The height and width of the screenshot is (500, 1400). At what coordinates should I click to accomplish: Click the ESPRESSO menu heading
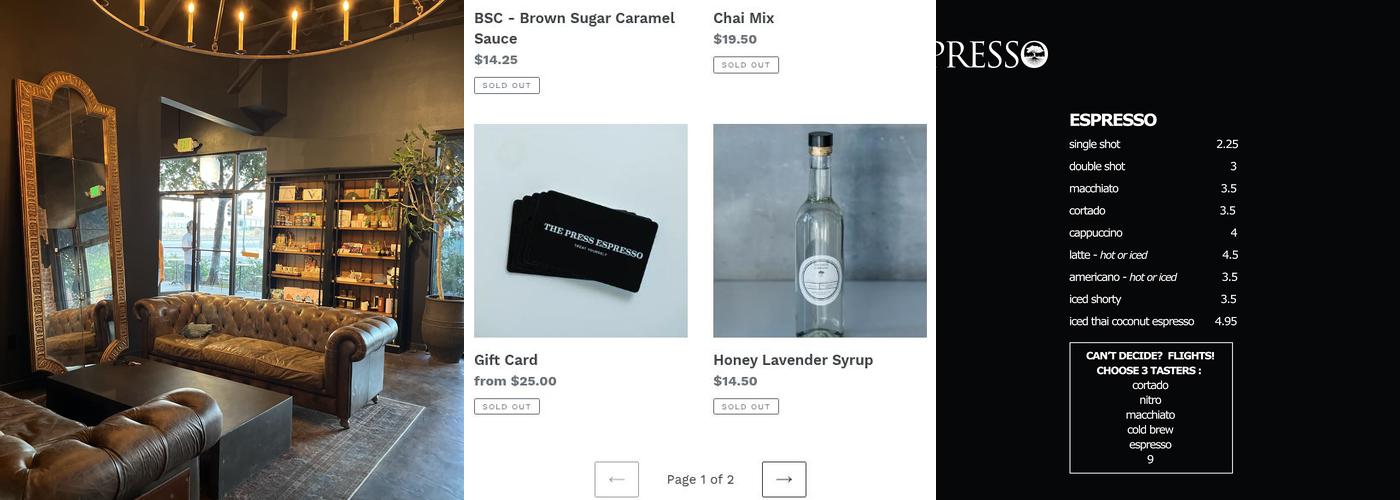coord(1113,120)
